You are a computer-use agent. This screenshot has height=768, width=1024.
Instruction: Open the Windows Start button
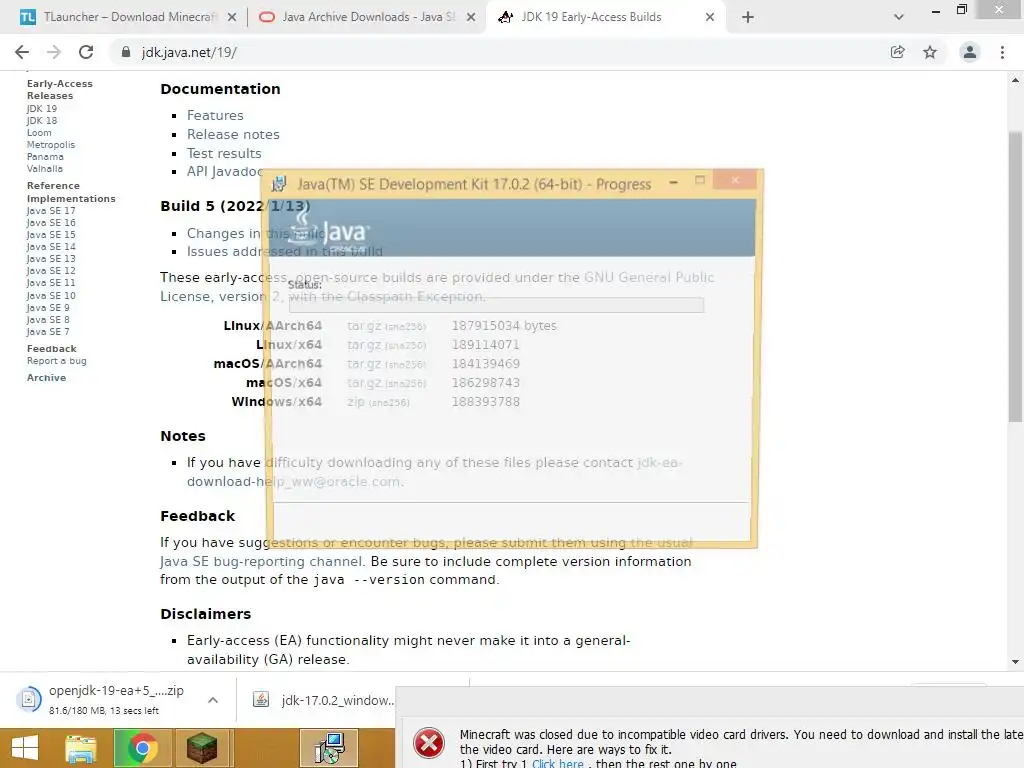click(25, 748)
